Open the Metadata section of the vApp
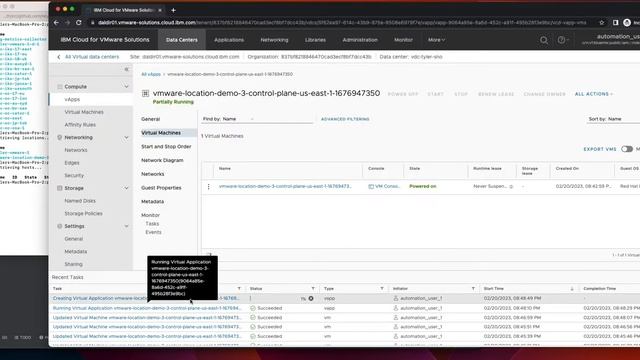Screen dimensions: 640x360 [153, 202]
